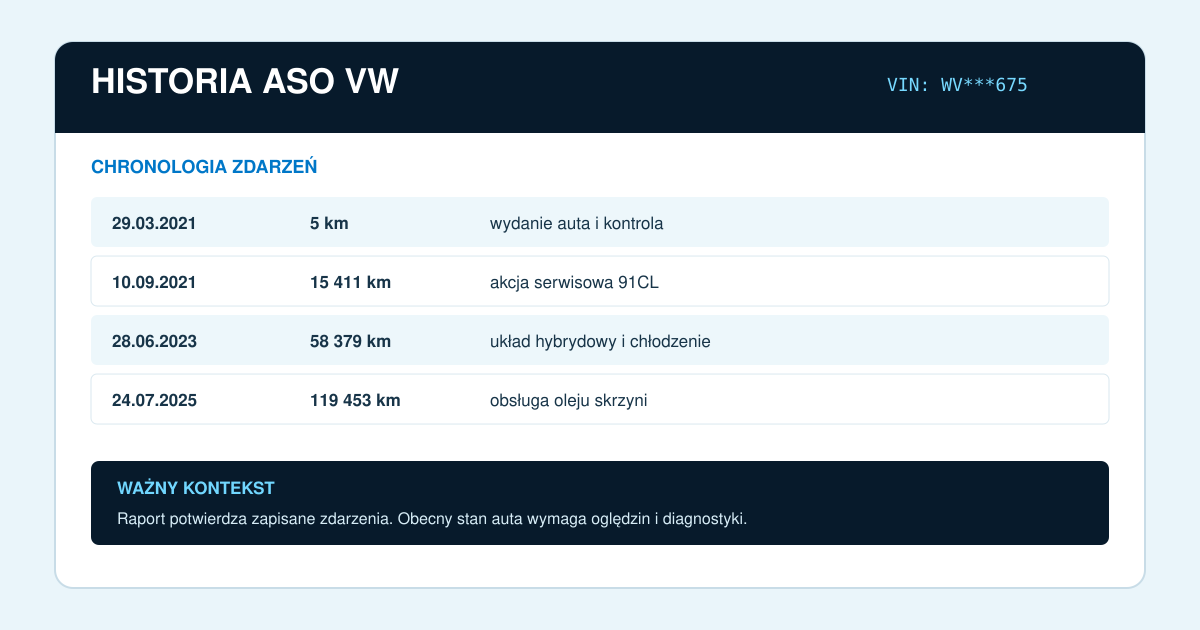Click the HISTORIA ASO VW title

tap(245, 82)
